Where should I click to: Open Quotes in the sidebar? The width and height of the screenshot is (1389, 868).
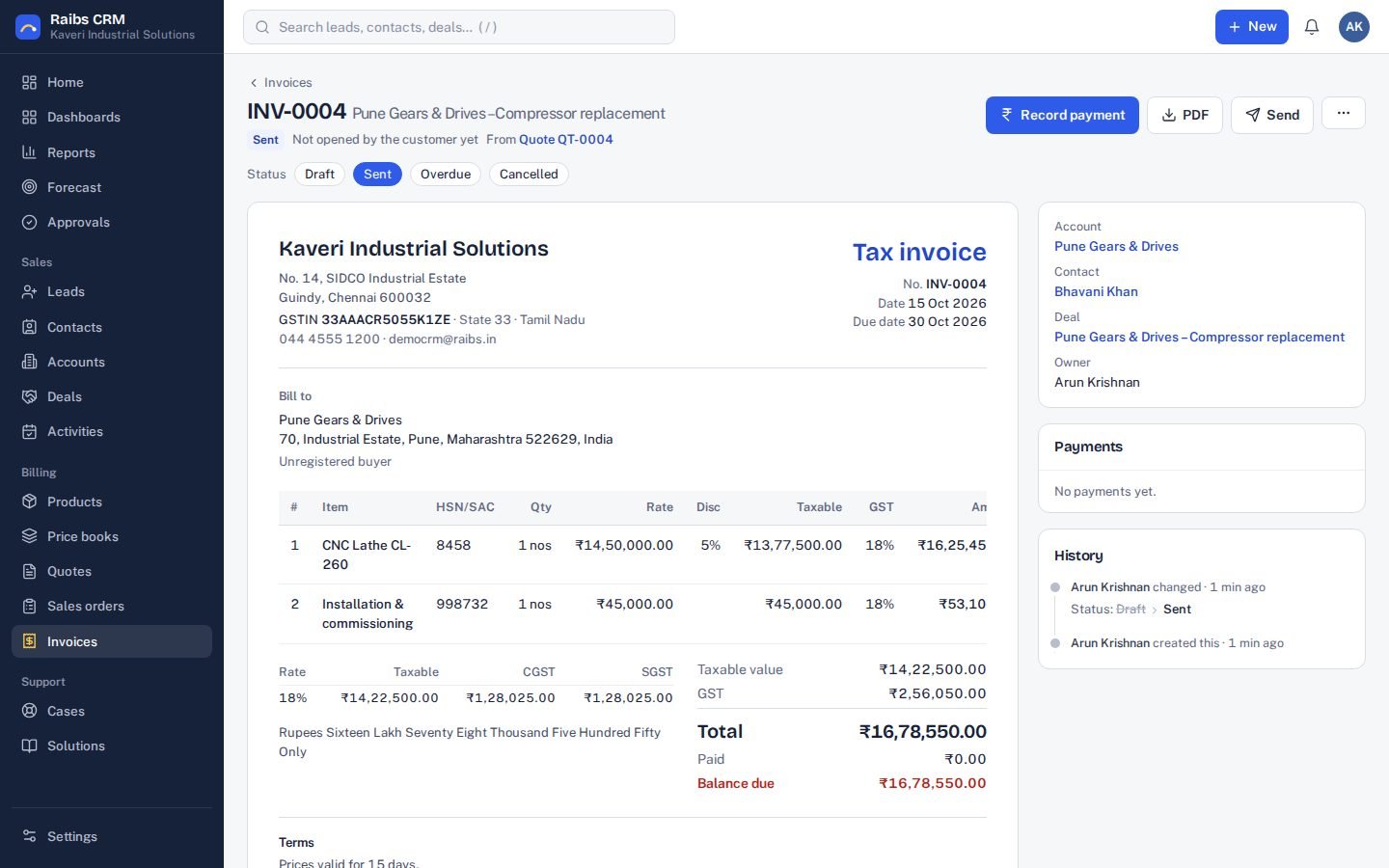coord(112,571)
